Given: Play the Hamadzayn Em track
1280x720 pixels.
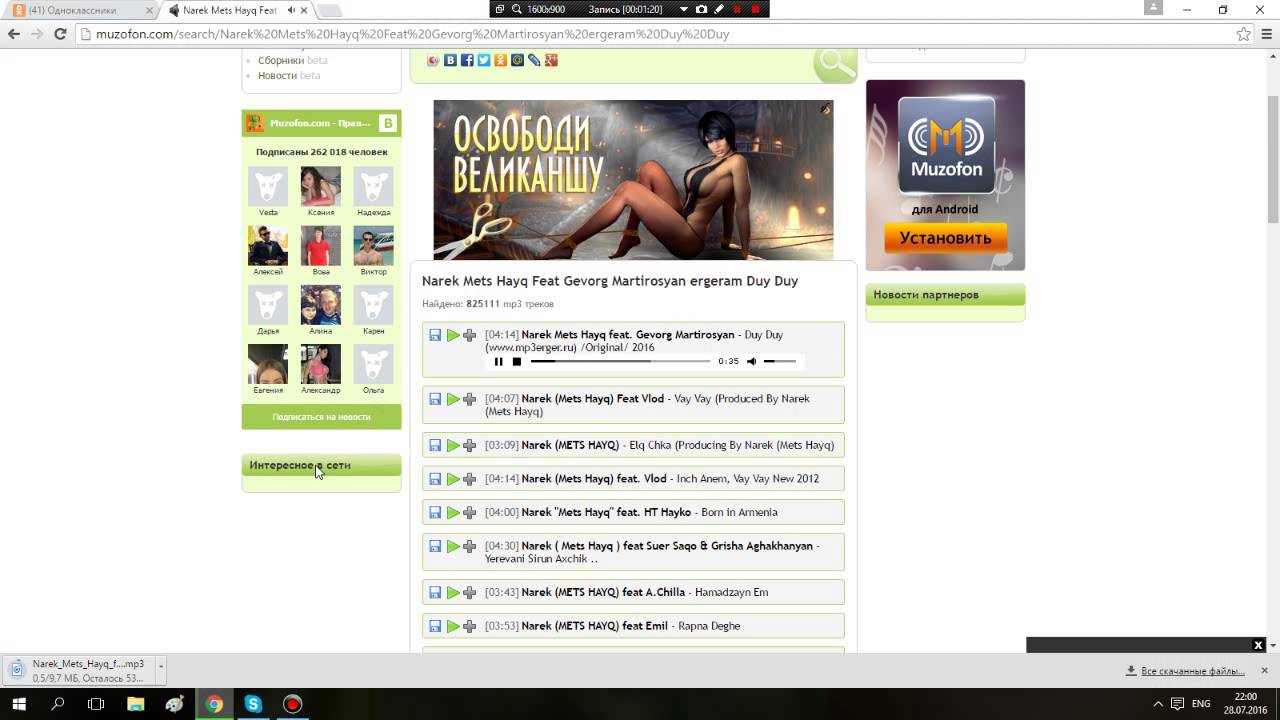Looking at the screenshot, I should (453, 592).
